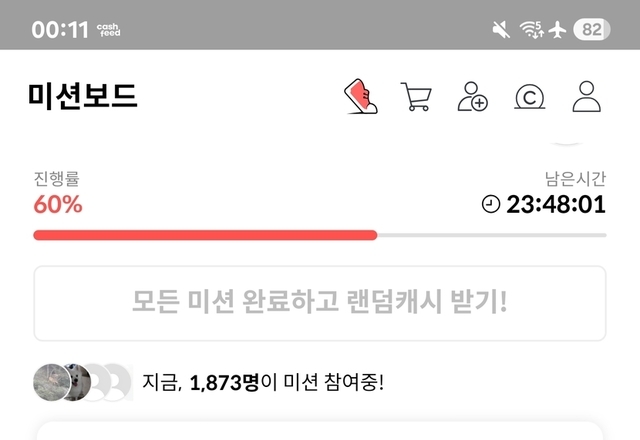Tap the battery 82 indicator

click(592, 29)
